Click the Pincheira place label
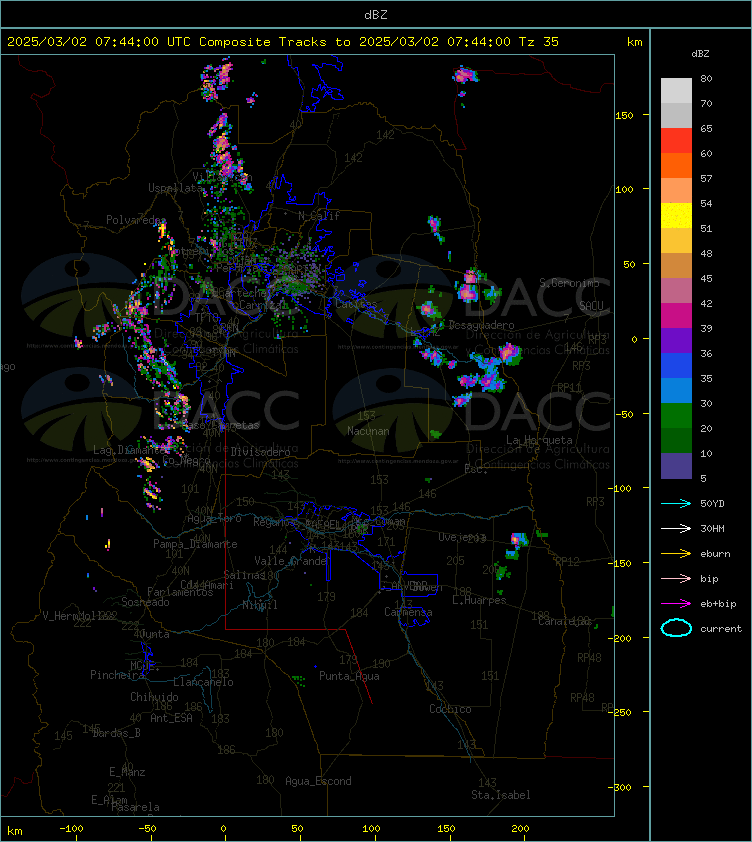This screenshot has width=752, height=842. click(117, 674)
